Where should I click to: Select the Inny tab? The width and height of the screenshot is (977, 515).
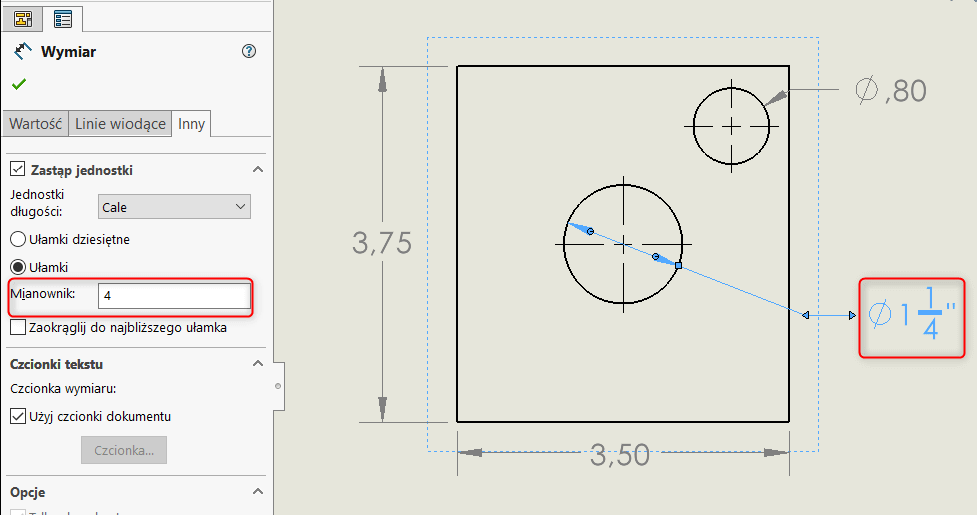191,124
